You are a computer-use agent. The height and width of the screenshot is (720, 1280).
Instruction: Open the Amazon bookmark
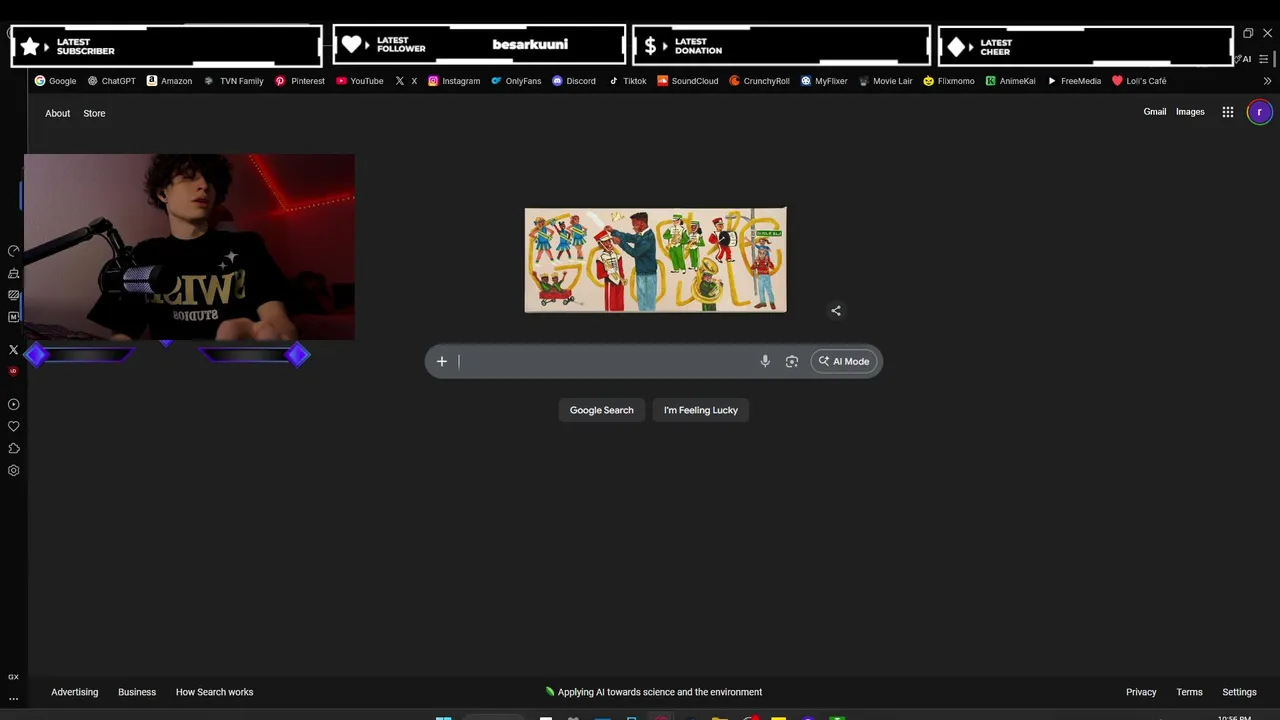click(169, 81)
